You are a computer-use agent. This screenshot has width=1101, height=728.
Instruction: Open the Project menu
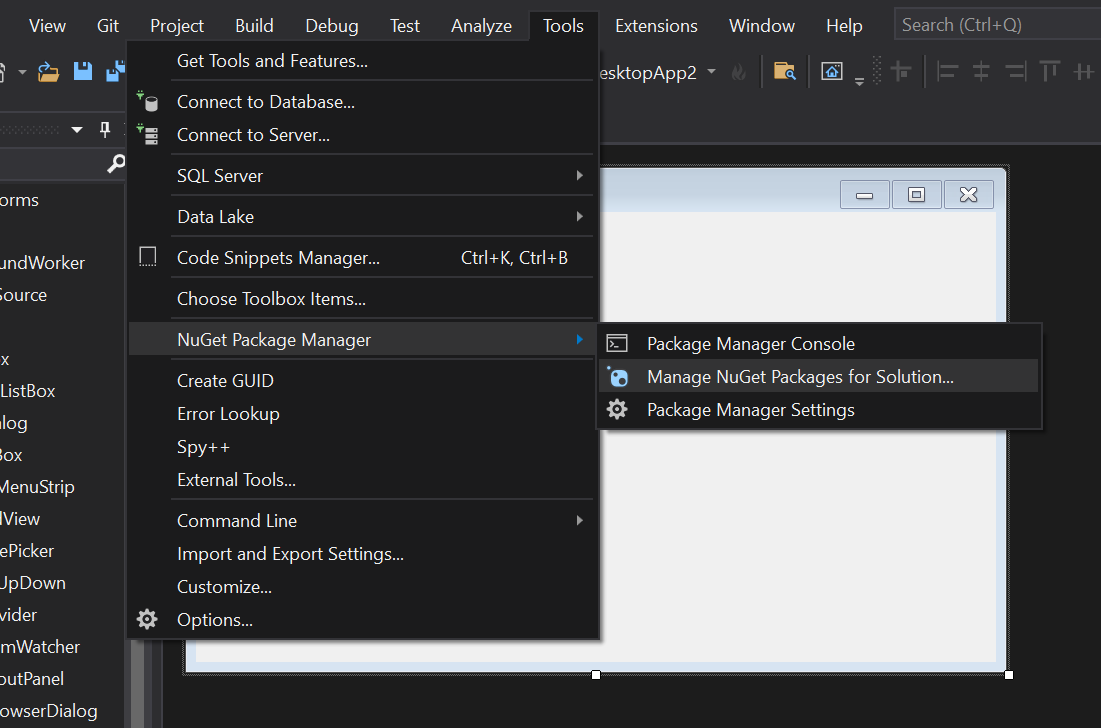coord(176,26)
